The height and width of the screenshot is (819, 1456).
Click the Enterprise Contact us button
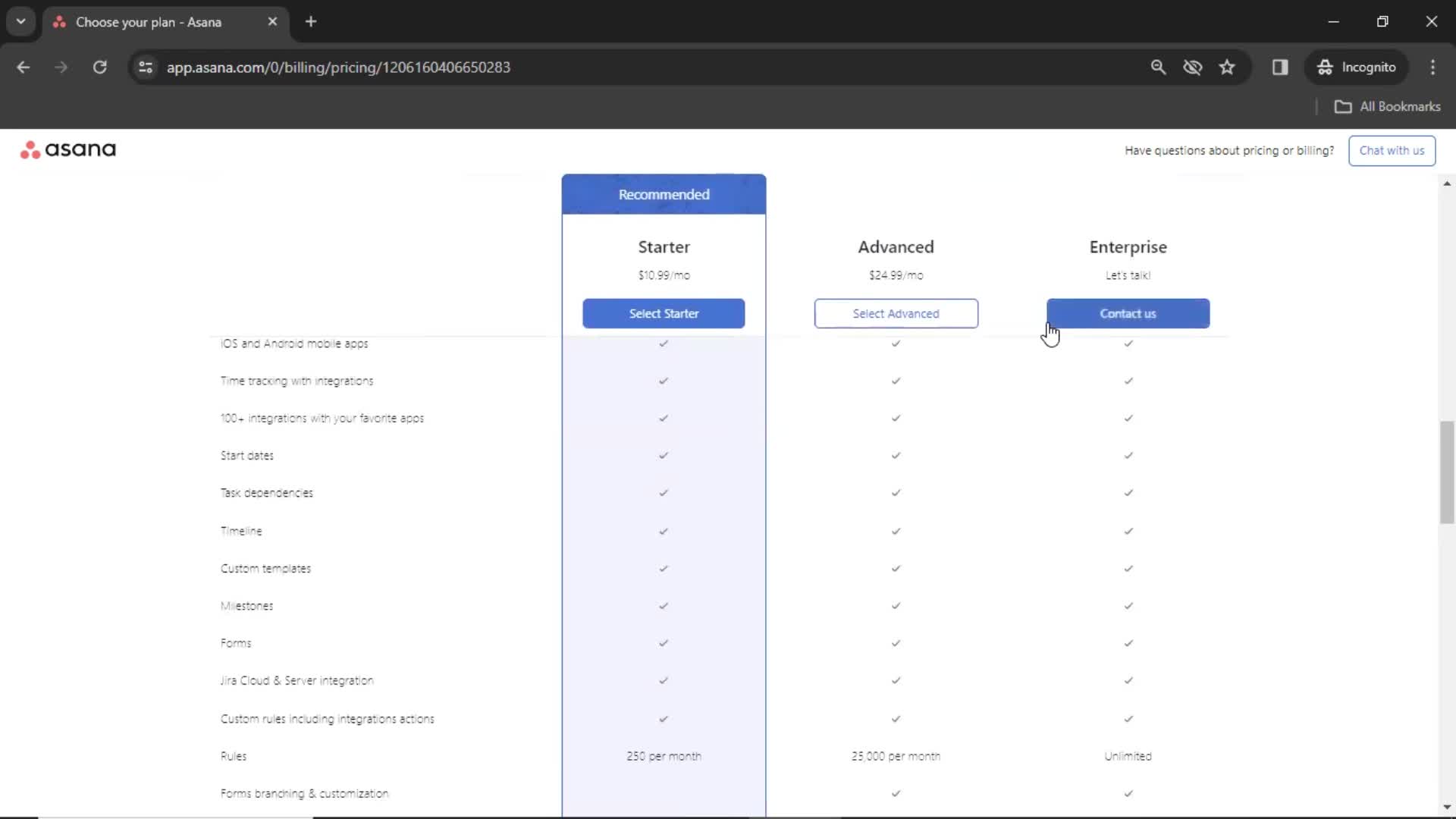1128,314
